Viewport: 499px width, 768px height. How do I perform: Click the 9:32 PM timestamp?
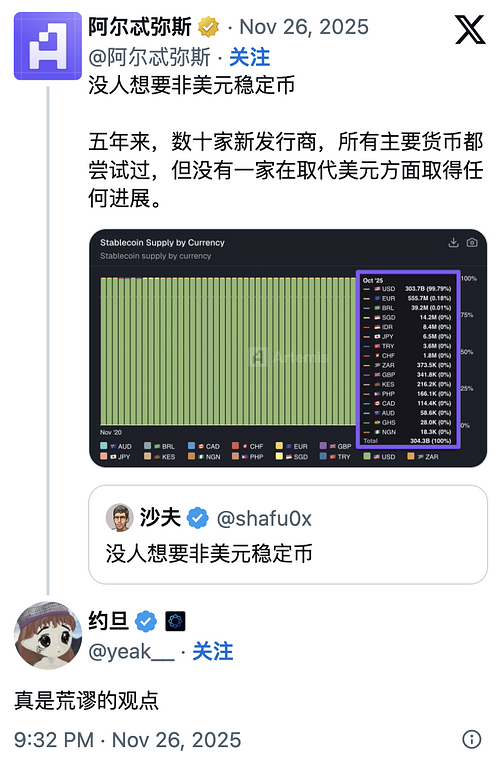tap(54, 740)
